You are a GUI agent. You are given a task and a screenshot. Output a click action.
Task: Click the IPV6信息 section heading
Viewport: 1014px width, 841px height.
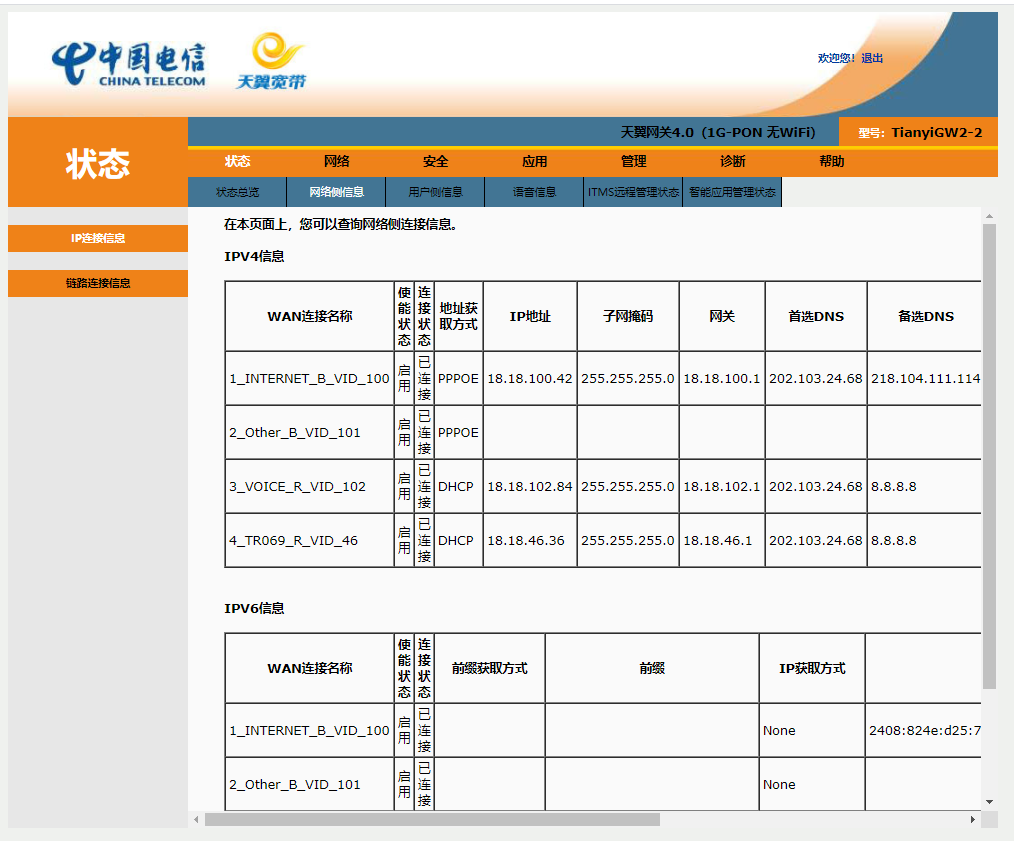click(x=254, y=609)
